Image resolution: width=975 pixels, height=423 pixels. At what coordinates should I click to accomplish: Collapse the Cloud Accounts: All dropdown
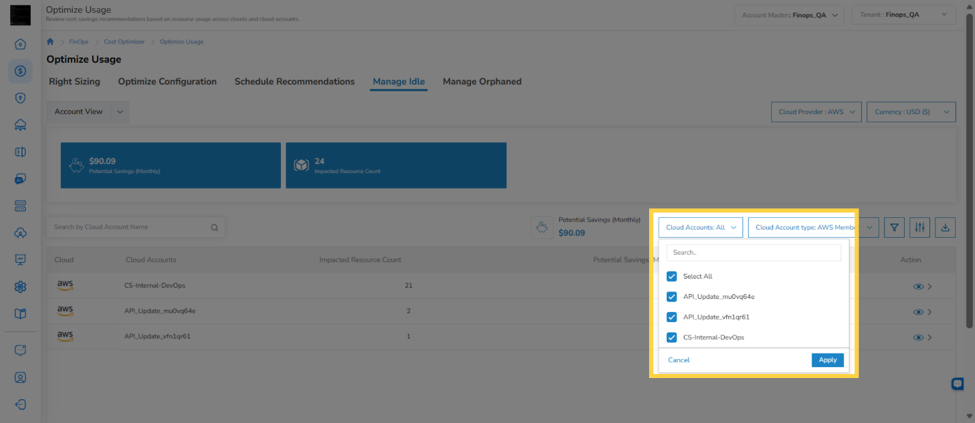[x=701, y=228]
